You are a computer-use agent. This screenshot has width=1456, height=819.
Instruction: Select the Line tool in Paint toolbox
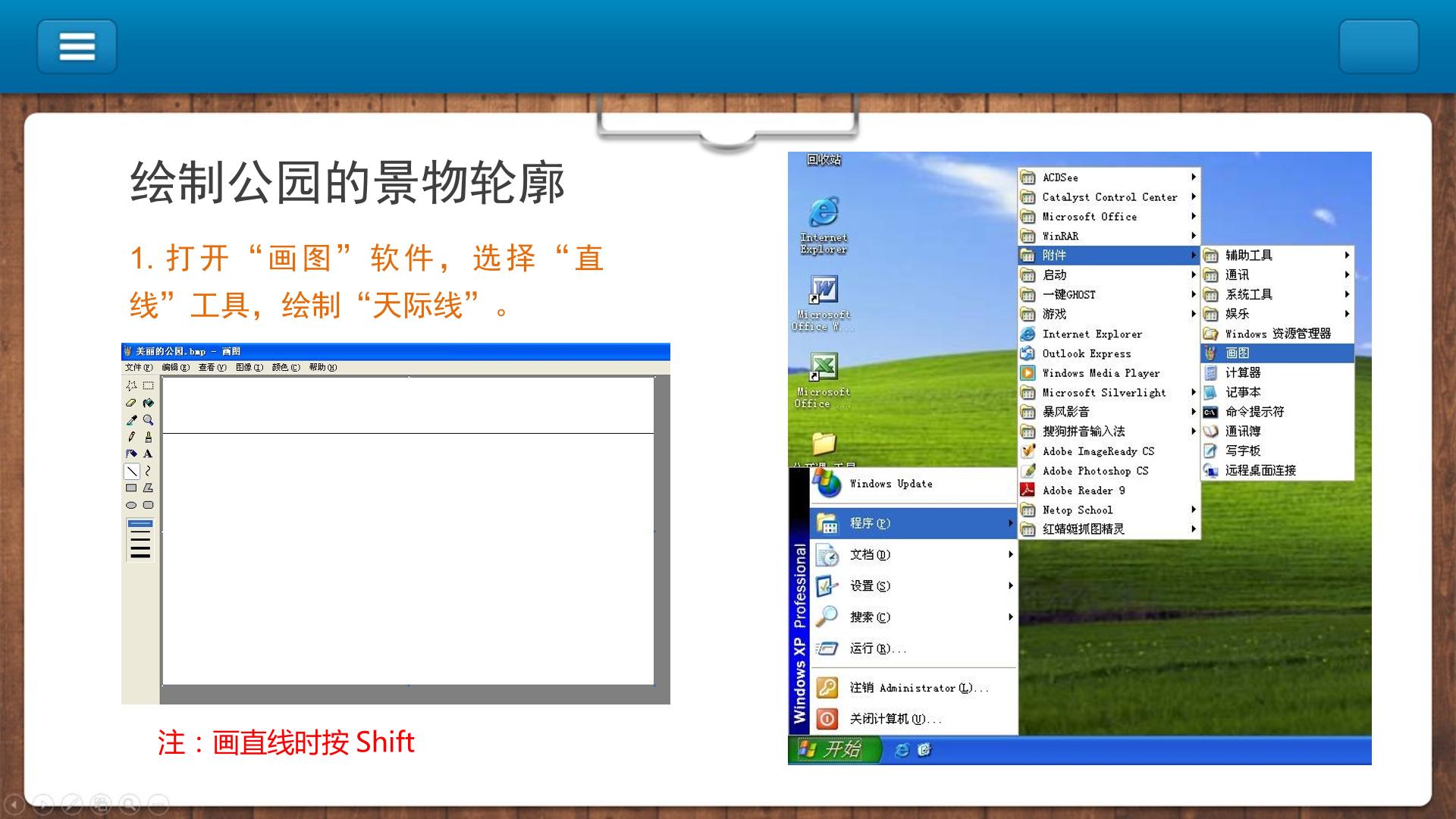pos(132,471)
